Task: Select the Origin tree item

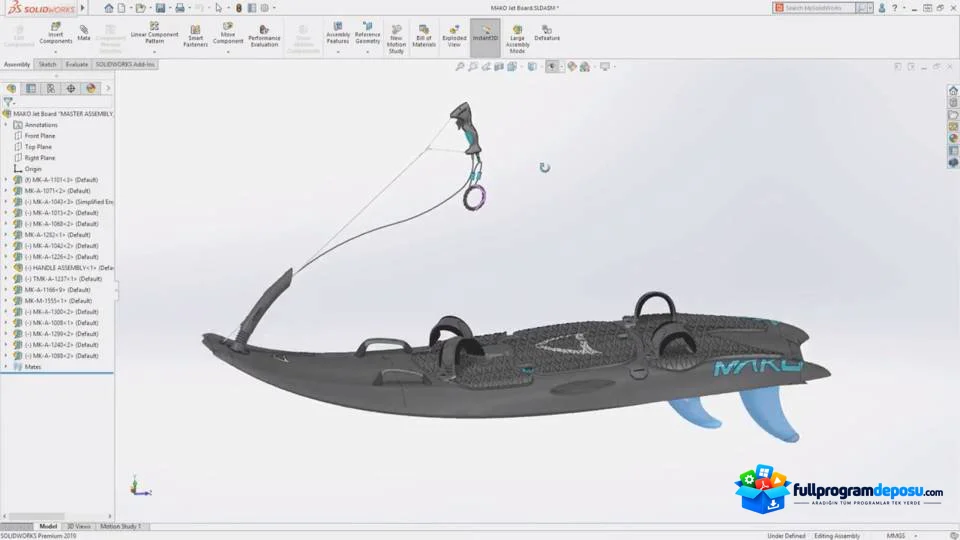Action: click(x=33, y=169)
